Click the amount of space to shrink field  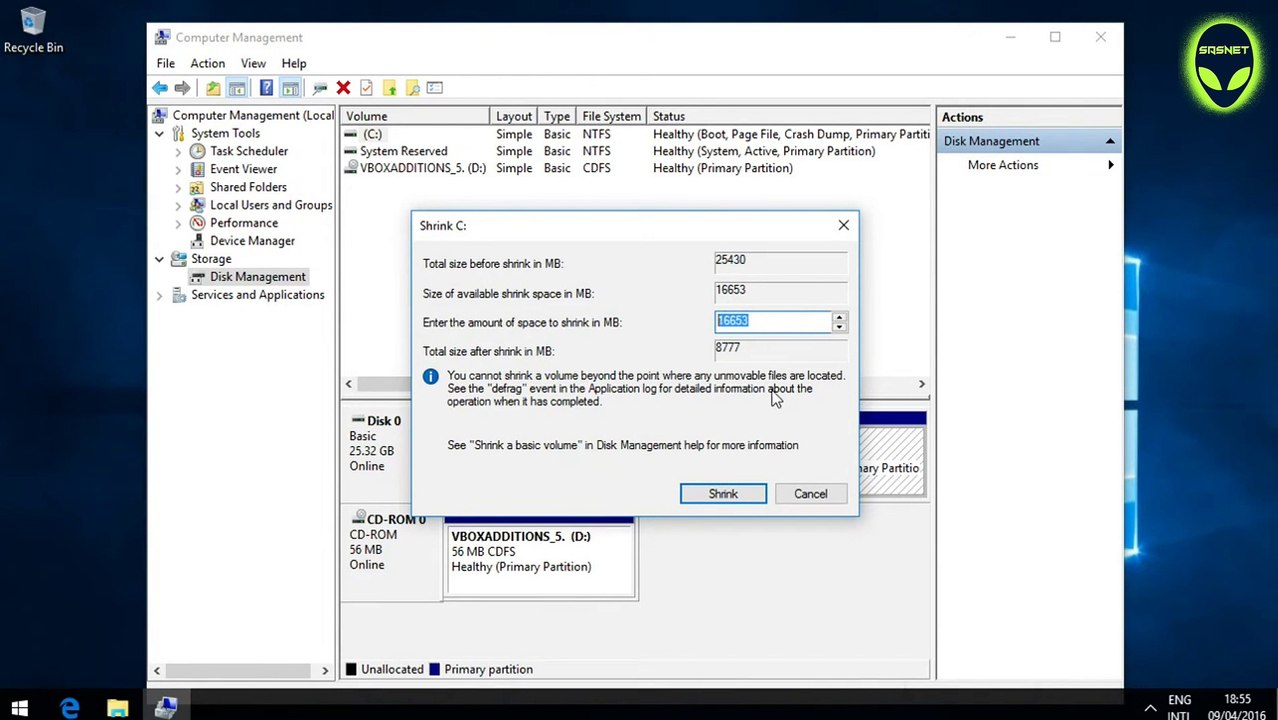coord(773,321)
